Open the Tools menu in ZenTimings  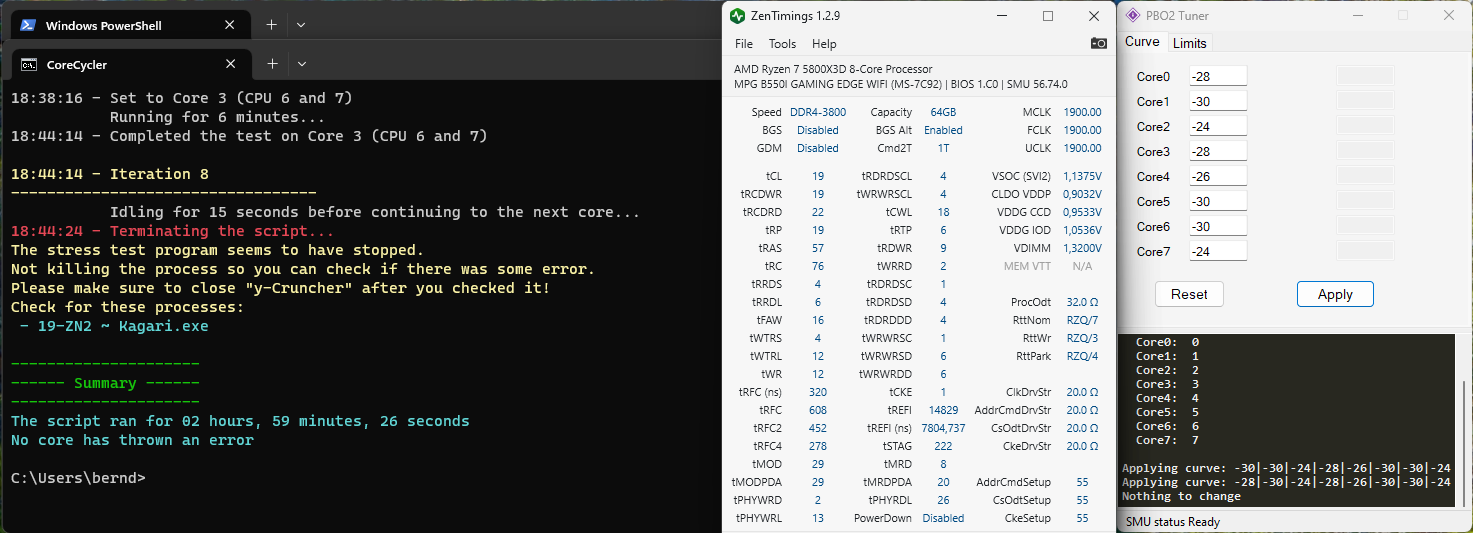click(782, 44)
